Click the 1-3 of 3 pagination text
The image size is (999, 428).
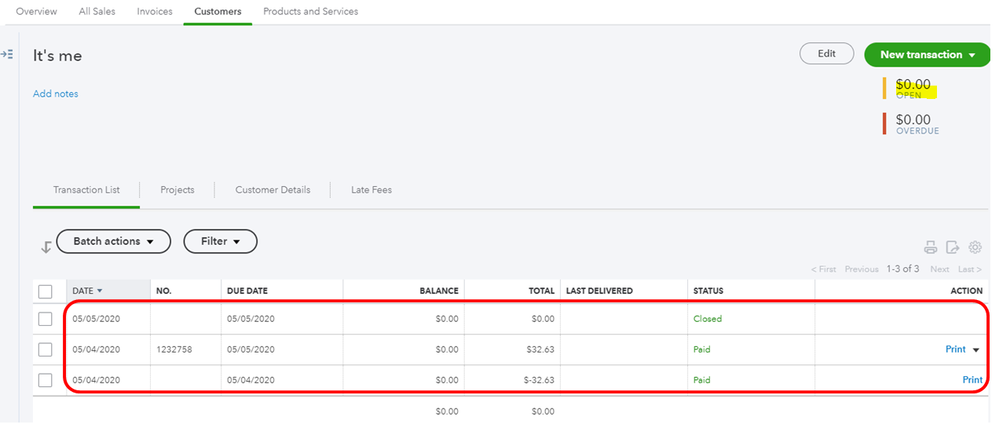click(903, 269)
